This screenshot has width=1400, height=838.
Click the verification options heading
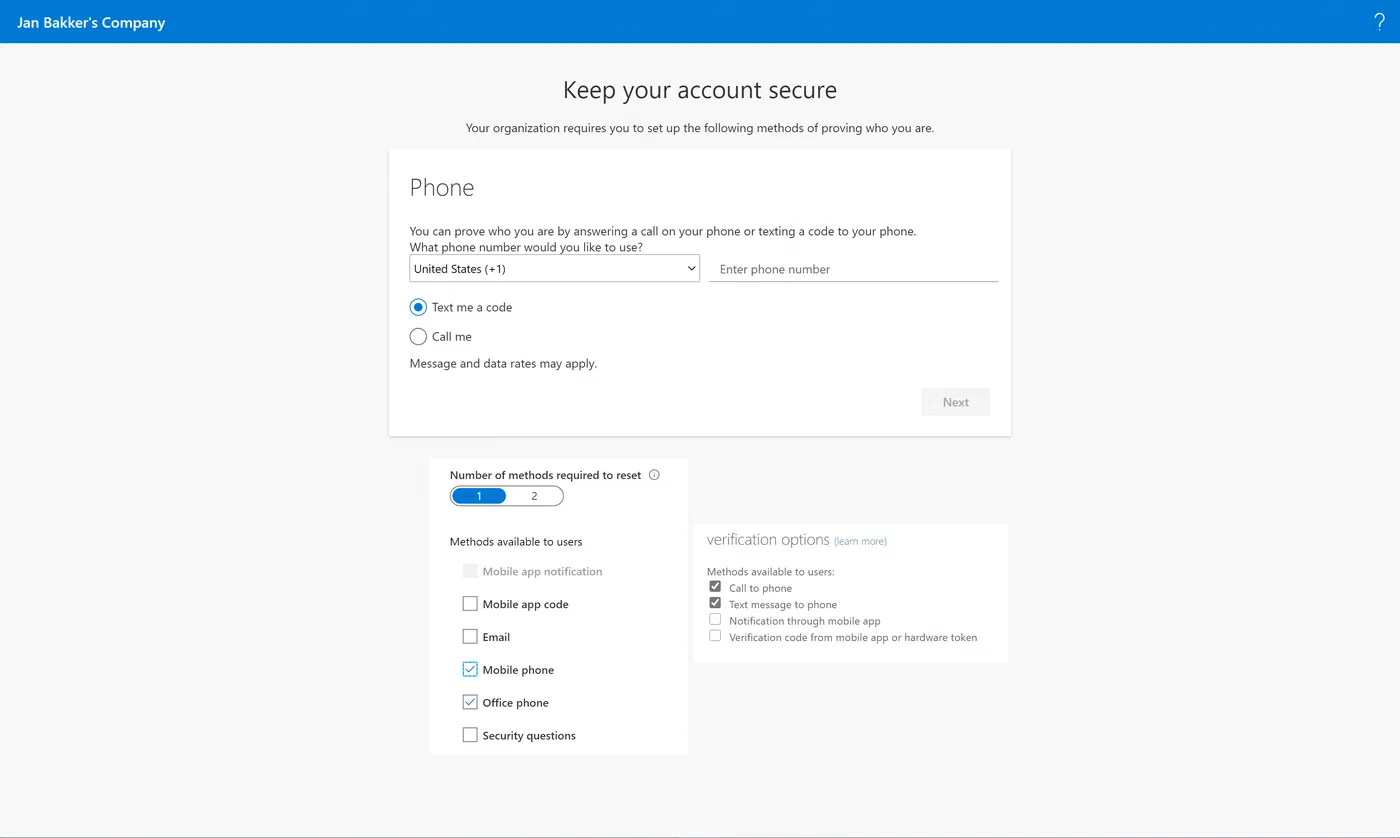tap(768, 540)
